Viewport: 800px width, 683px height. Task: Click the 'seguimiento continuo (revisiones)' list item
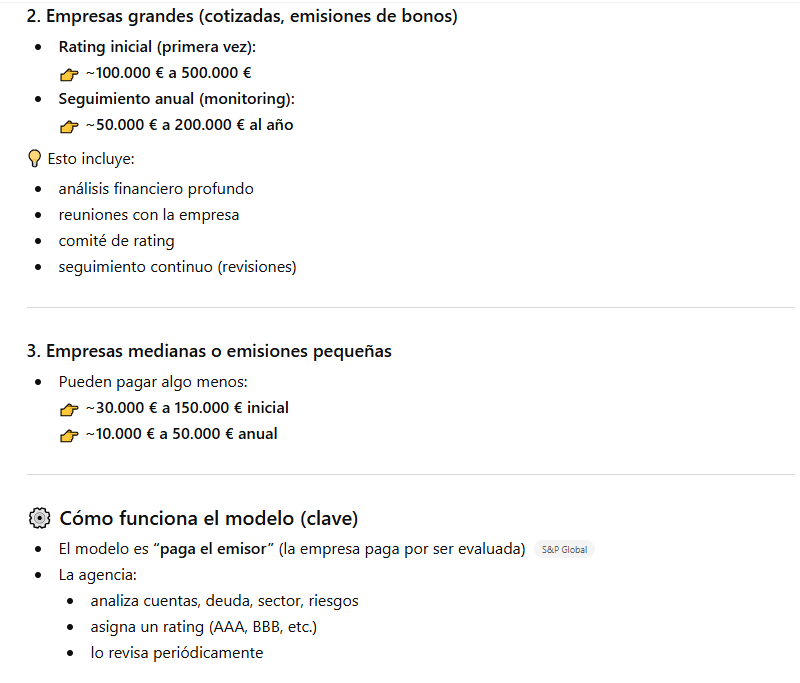click(x=177, y=266)
